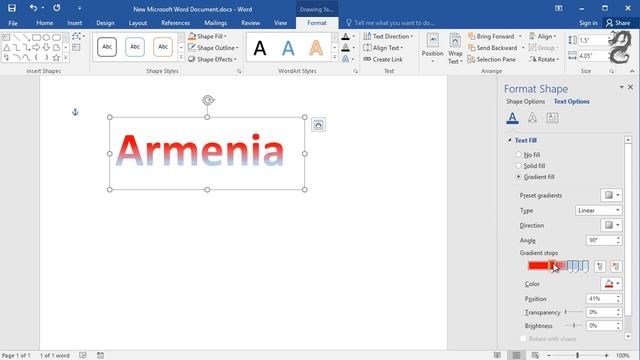Screen dimensions: 640x360
Task: Switch to the Layout tab
Action: coord(138,23)
